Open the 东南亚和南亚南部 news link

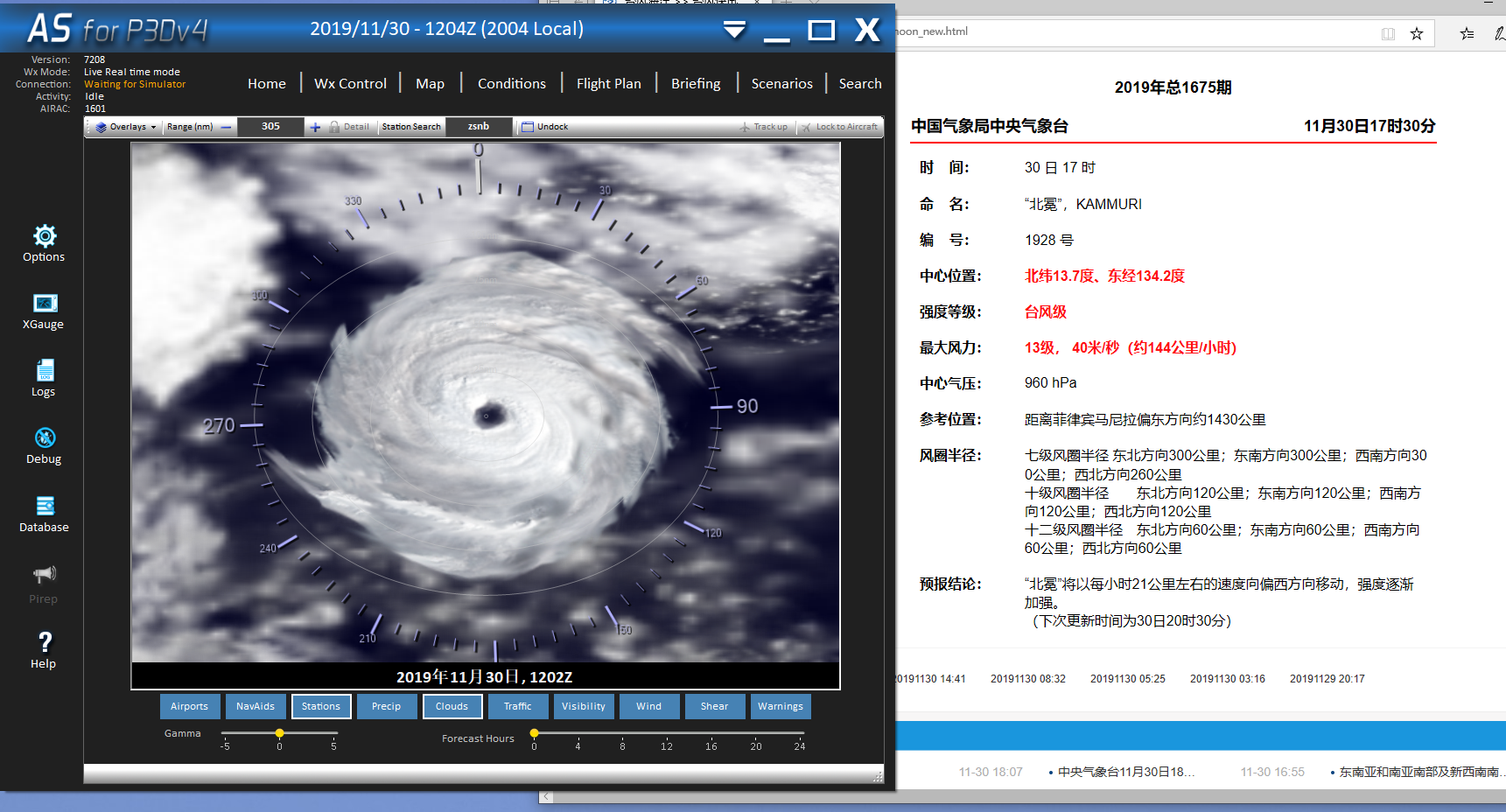pyautogui.click(x=1421, y=772)
